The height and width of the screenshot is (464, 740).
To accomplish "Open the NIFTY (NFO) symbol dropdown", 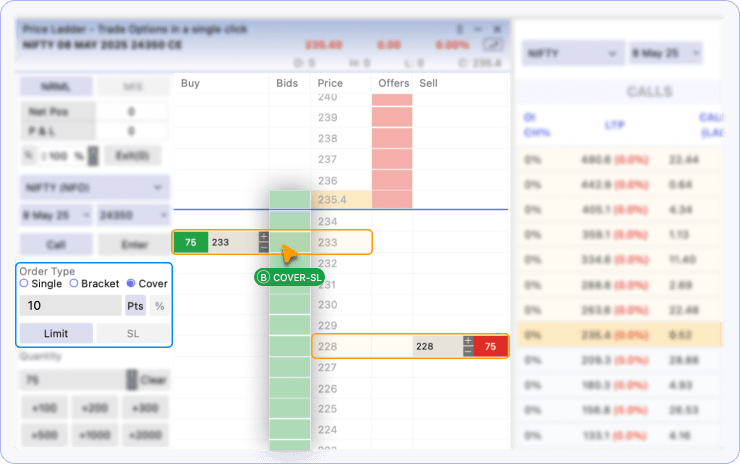I will point(94,187).
